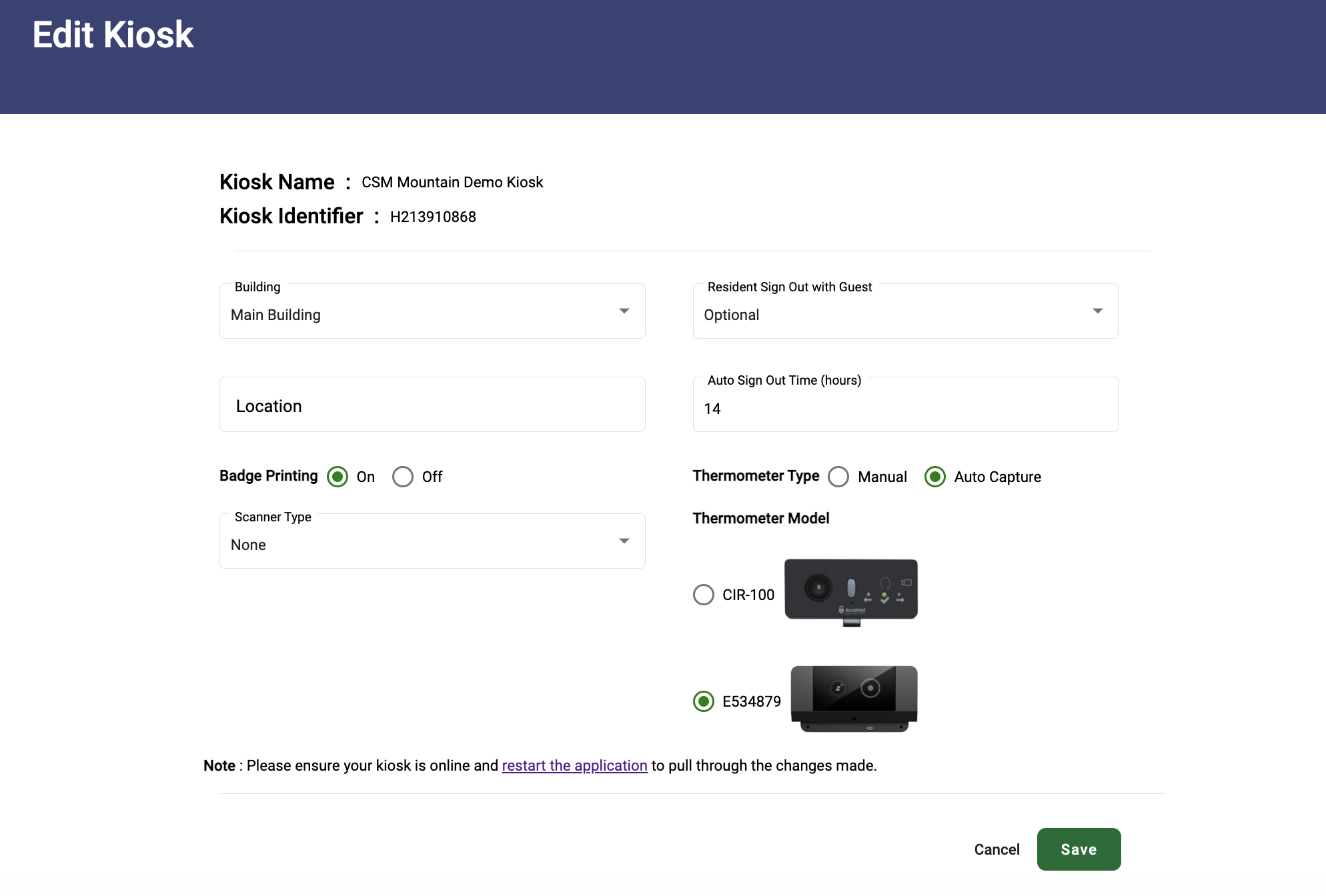This screenshot has width=1326, height=896.
Task: Click the Scanner Type dropdown chevron arrow
Action: click(x=624, y=541)
